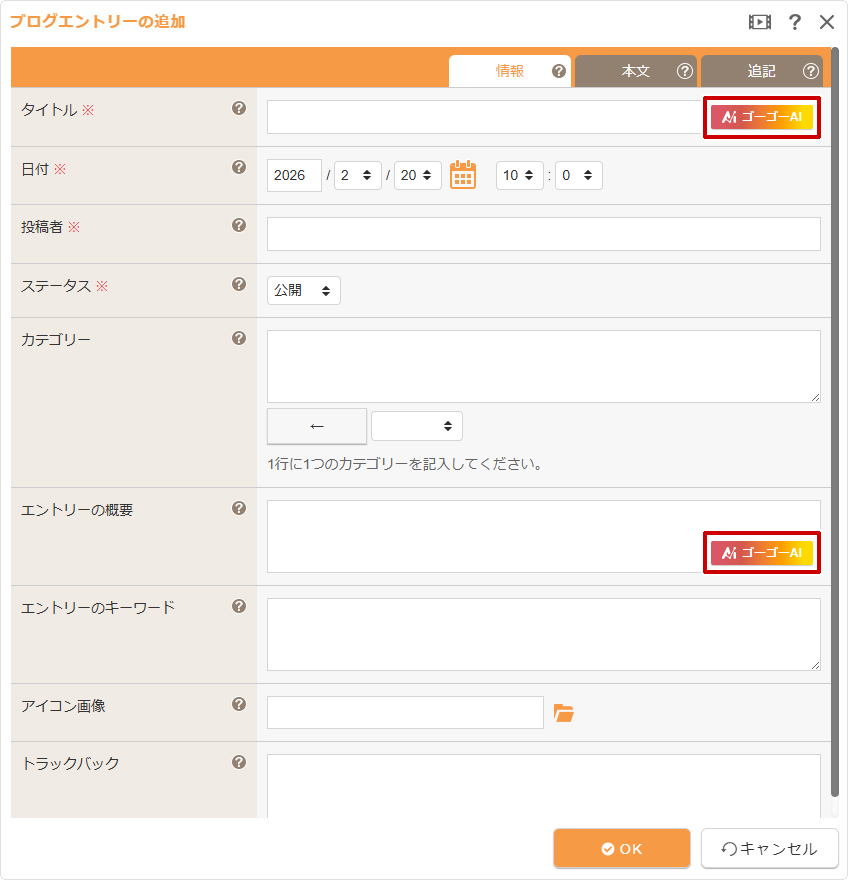Click the left arrow add-category button
Viewport: 848px width, 880px height.
click(x=317, y=426)
